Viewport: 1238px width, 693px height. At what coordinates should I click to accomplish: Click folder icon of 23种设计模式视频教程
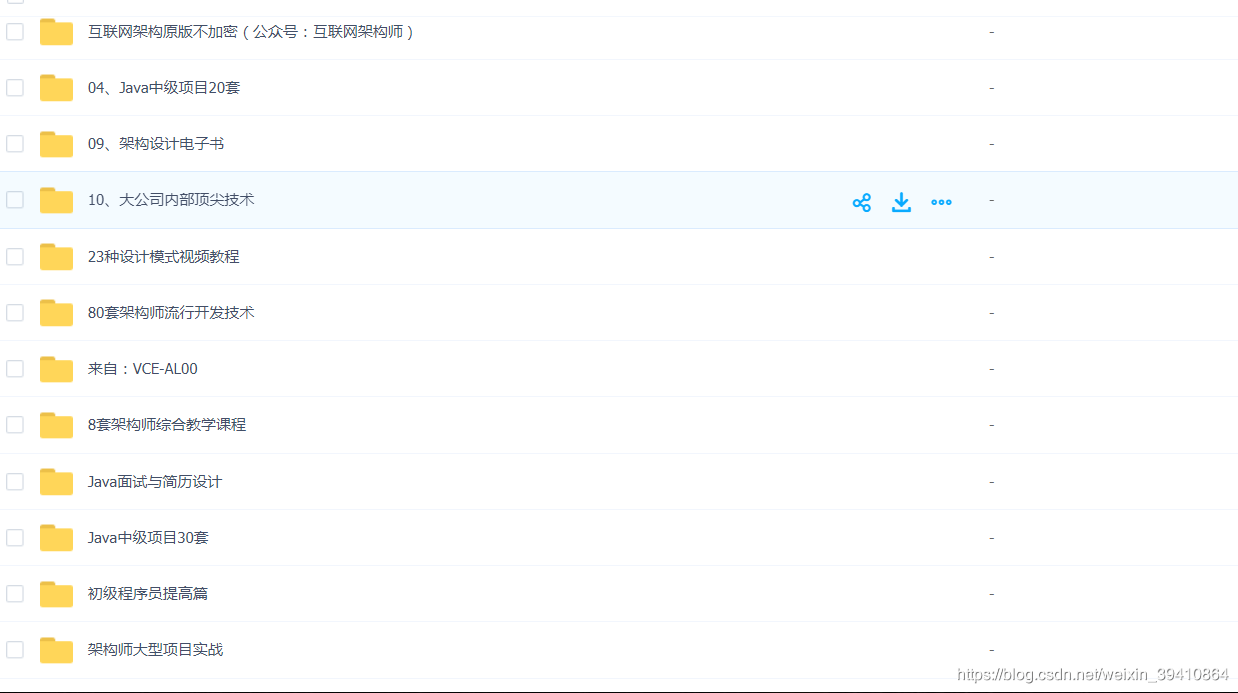(x=57, y=257)
